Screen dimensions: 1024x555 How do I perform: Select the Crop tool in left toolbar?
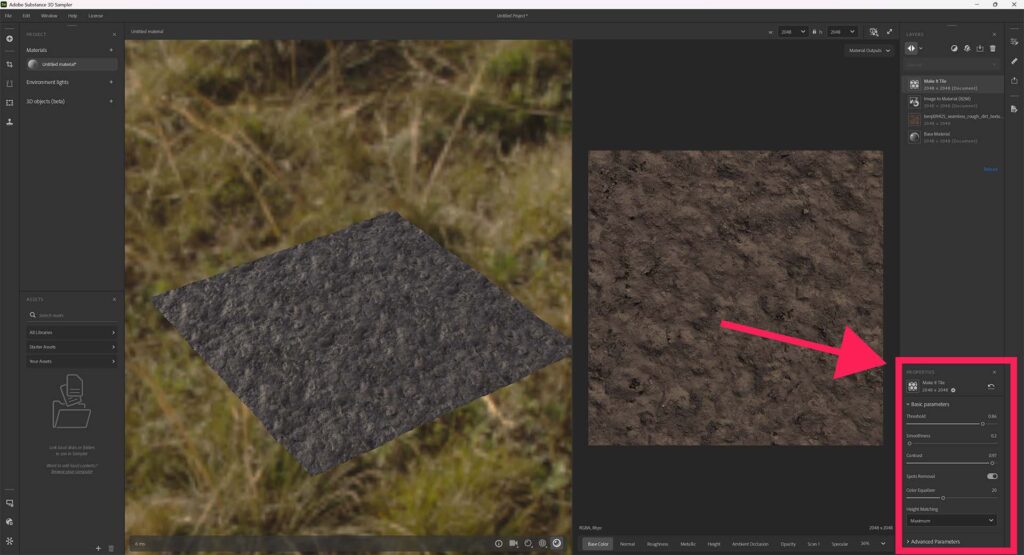pos(9,64)
